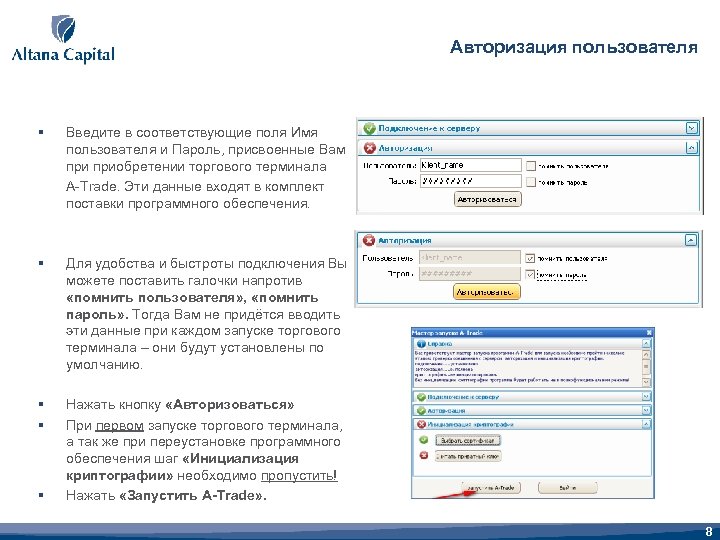Expand Авторизация section in wizard window
Viewport: 720px width, 540px height.
click(646, 411)
